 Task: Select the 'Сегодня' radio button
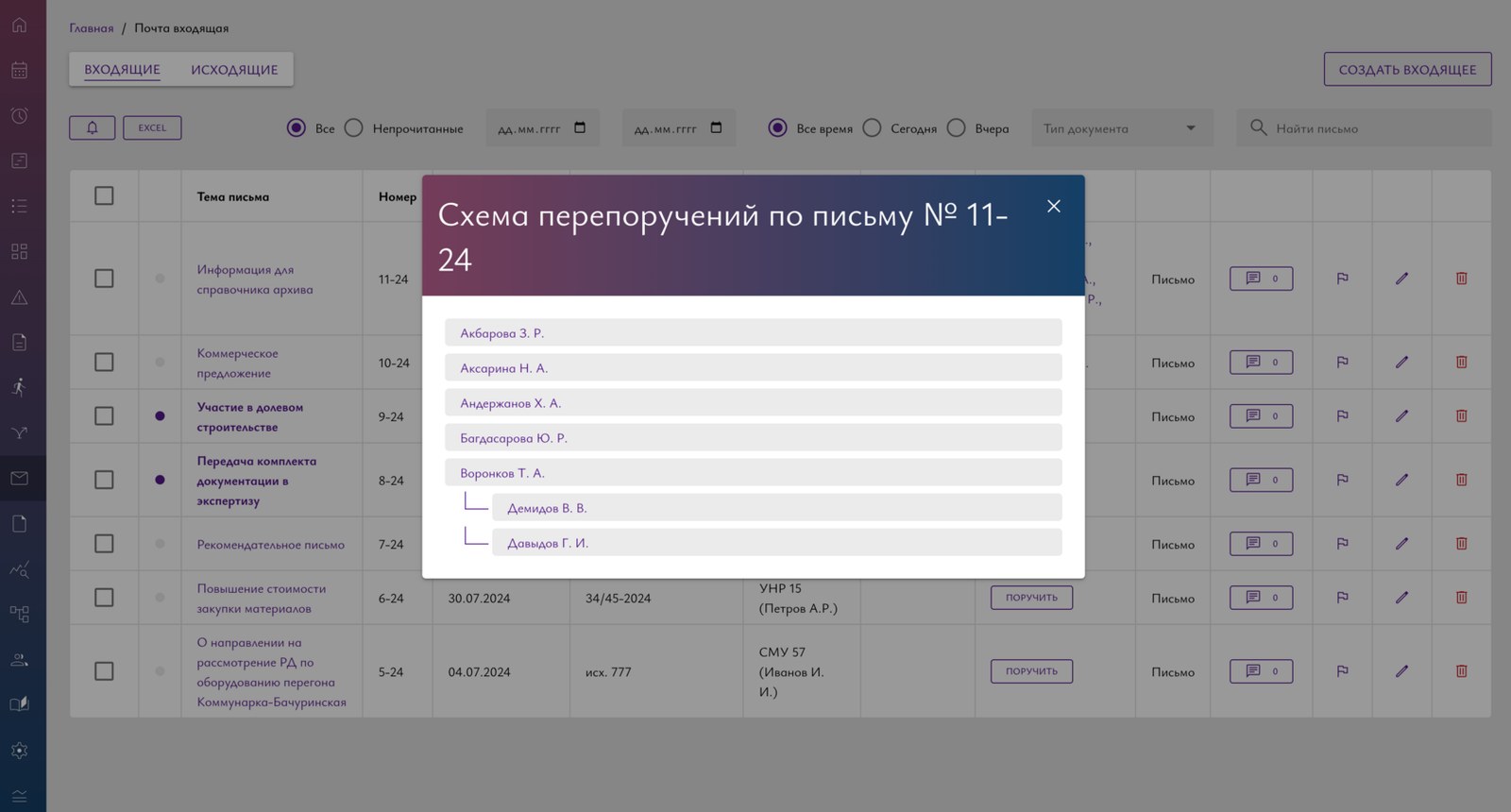872,127
